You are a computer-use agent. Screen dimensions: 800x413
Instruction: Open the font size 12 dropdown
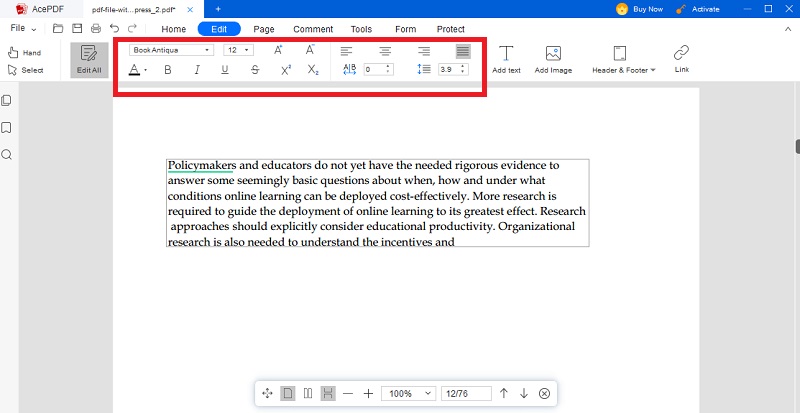238,50
